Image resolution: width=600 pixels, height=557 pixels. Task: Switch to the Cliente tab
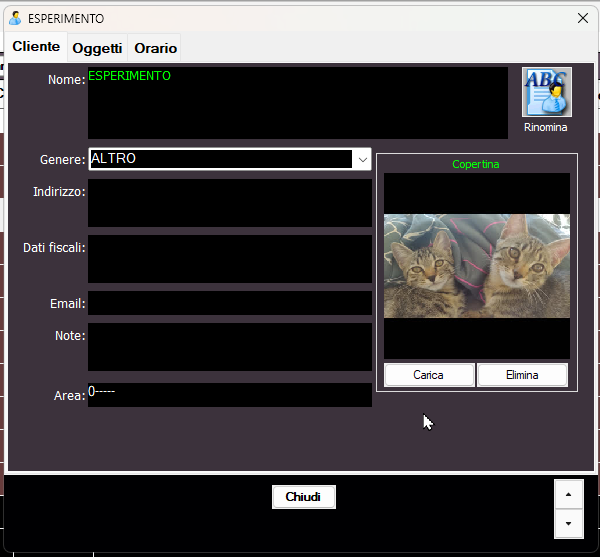click(x=36, y=47)
